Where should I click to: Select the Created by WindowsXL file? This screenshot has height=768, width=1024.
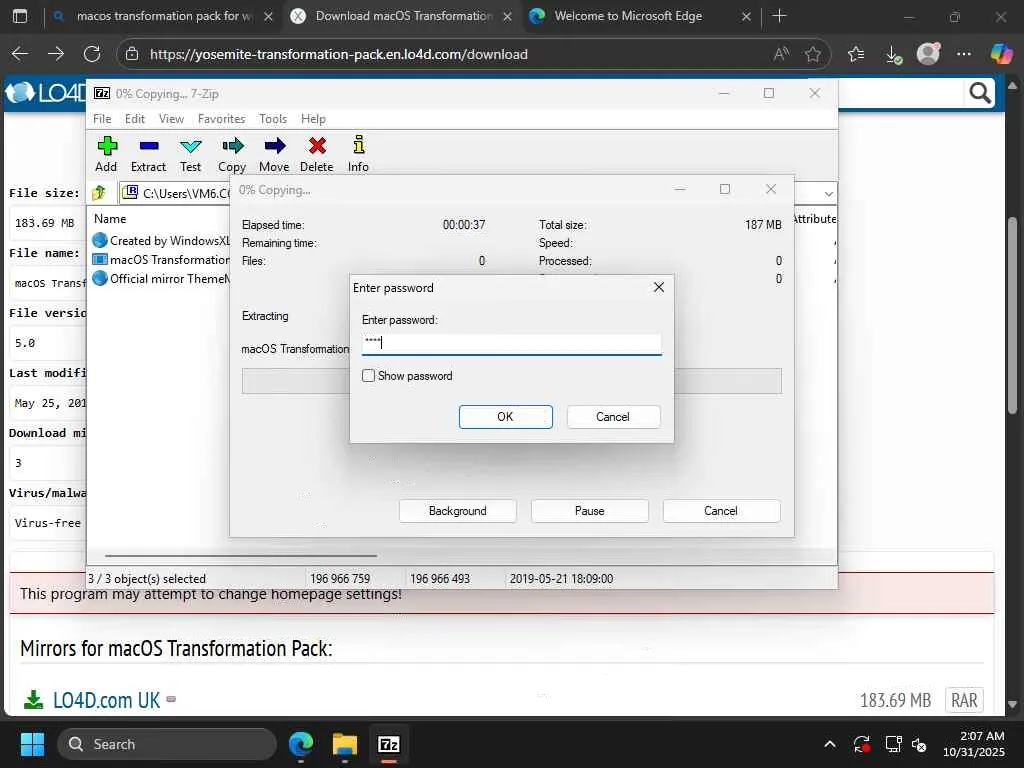(161, 240)
